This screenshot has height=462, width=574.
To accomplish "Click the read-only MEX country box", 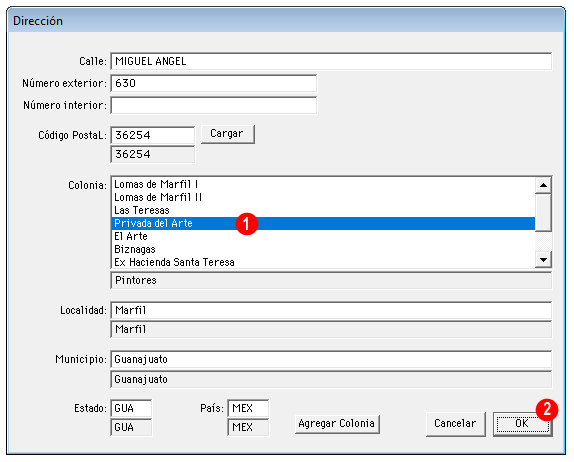I will tap(248, 427).
